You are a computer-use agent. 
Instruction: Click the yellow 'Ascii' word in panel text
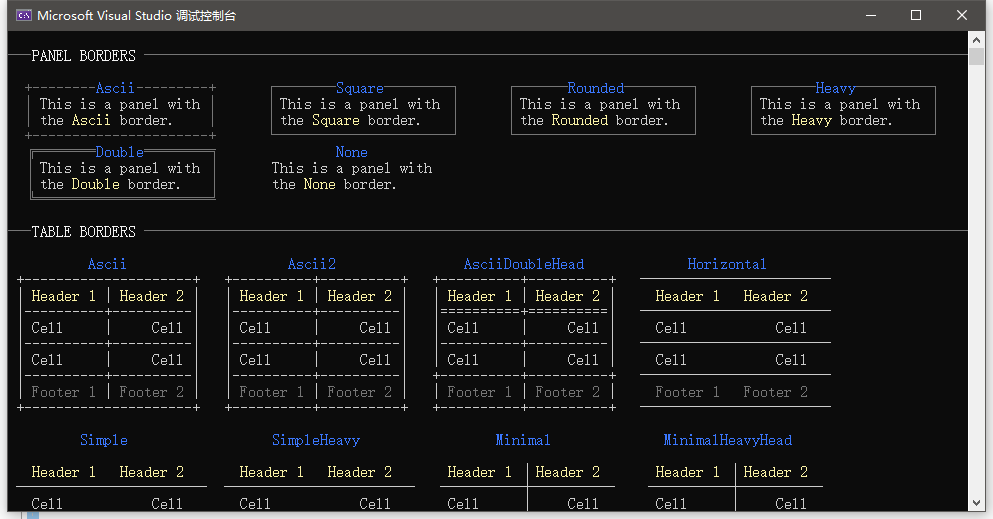click(x=91, y=120)
